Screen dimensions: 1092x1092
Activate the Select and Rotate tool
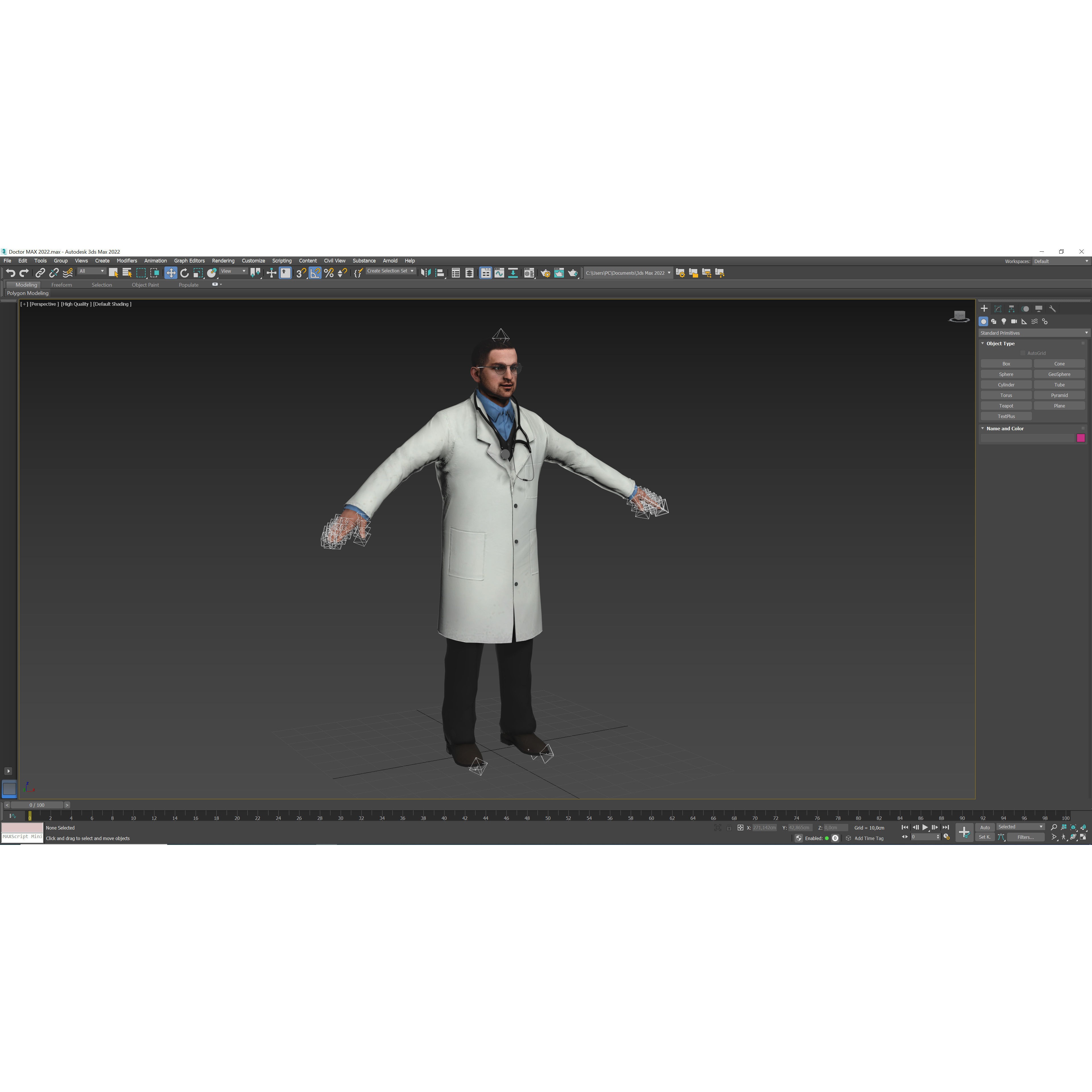pos(184,273)
